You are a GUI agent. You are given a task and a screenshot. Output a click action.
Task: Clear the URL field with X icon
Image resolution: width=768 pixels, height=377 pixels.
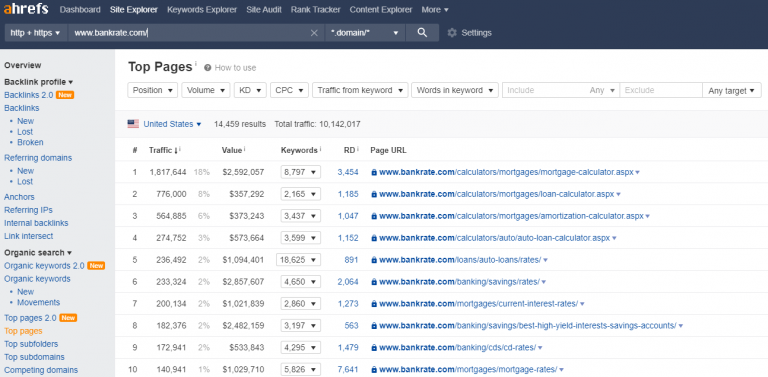(314, 33)
